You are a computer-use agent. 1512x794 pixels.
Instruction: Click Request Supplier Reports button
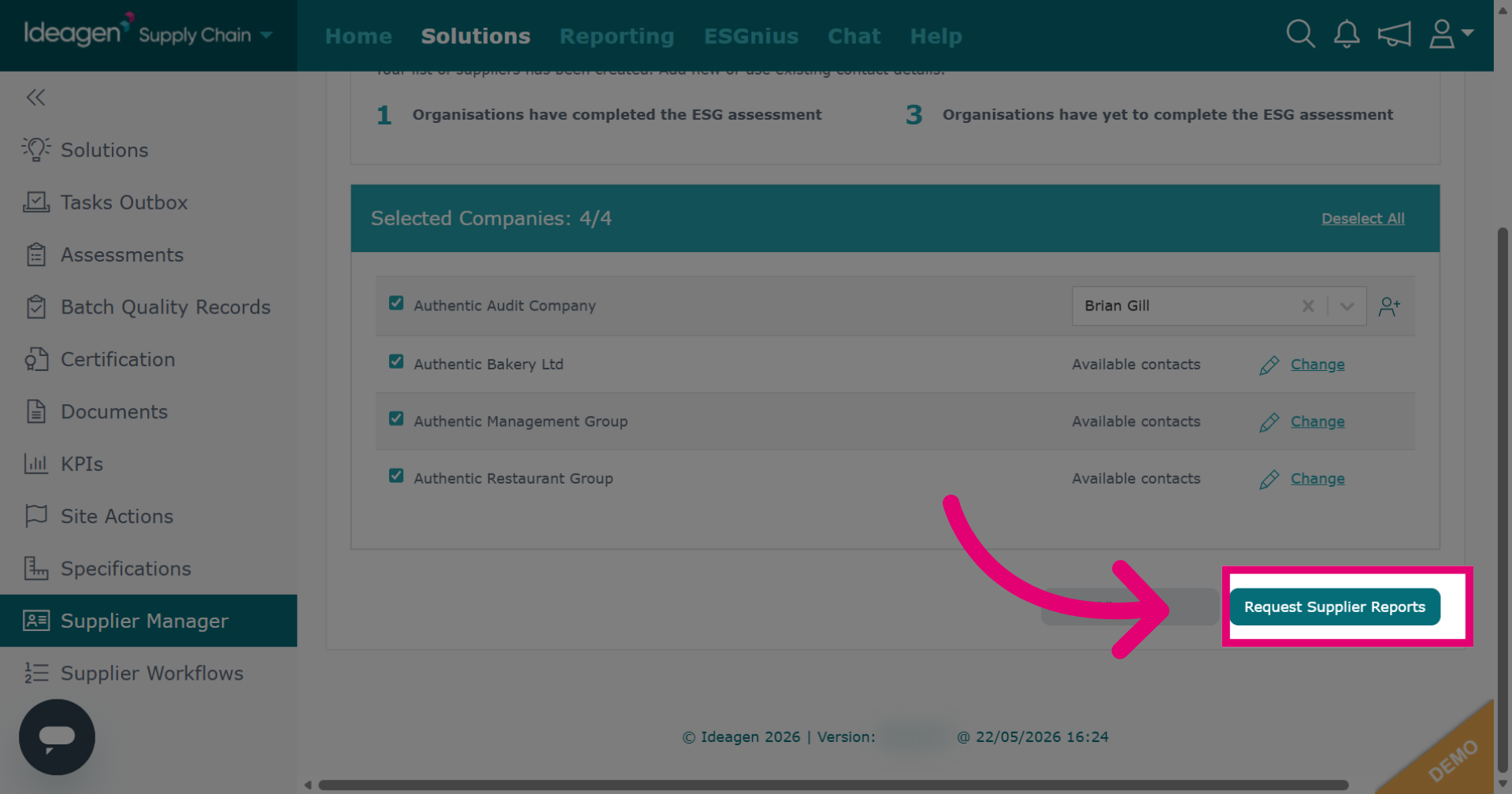1335,607
